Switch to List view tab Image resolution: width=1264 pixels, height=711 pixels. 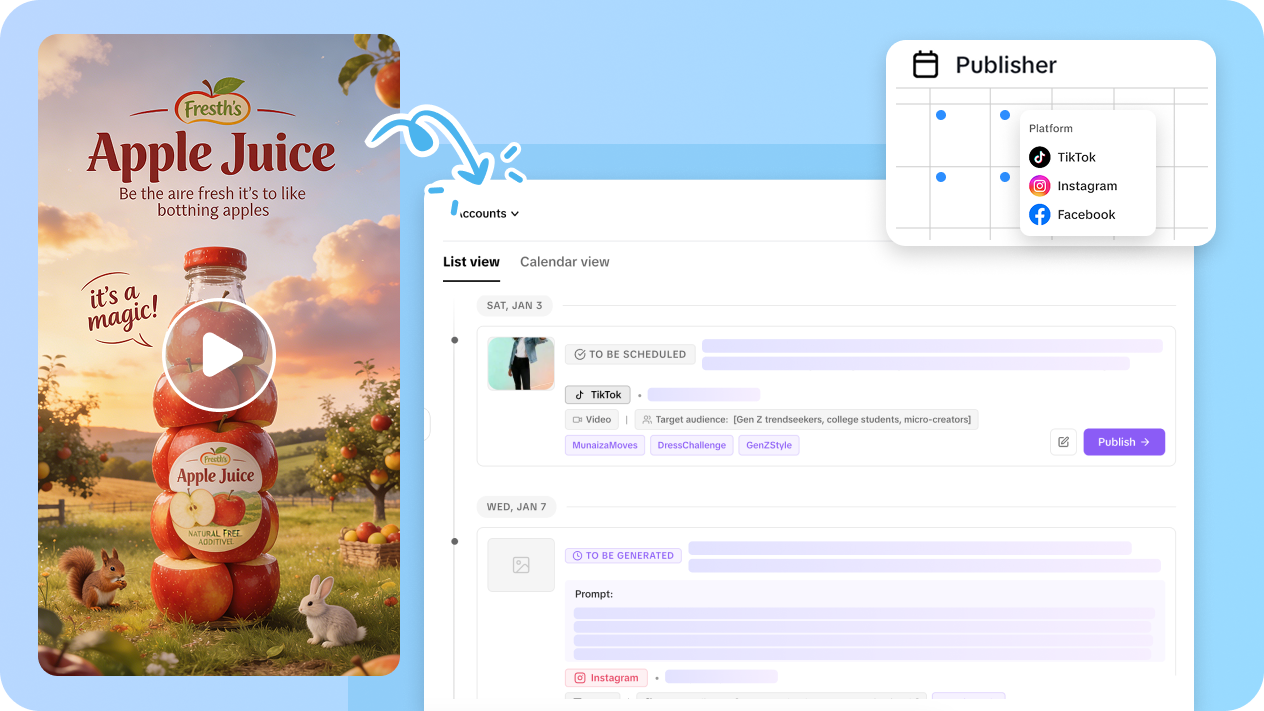[471, 262]
